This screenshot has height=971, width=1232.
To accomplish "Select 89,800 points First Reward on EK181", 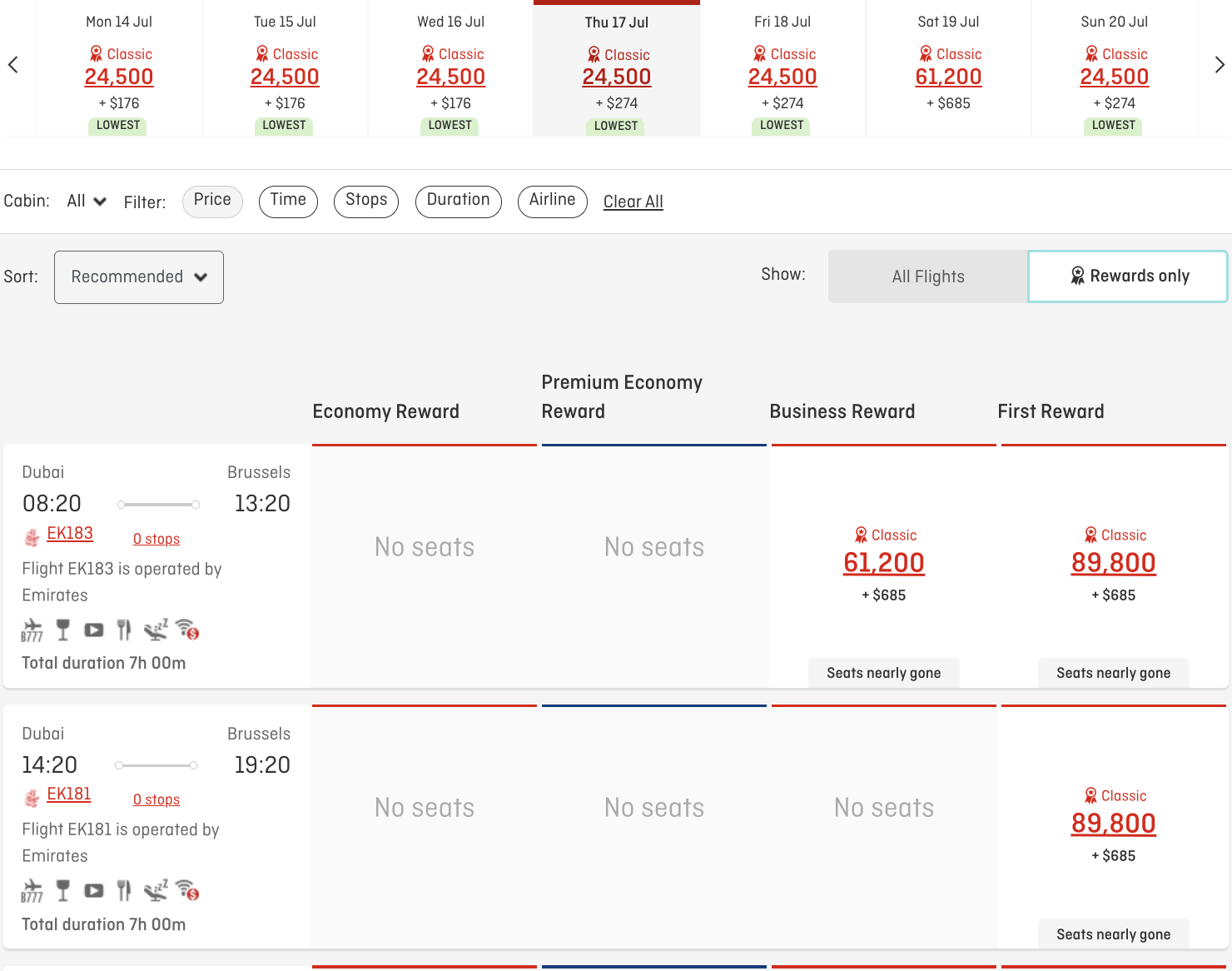I will pos(1114,824).
